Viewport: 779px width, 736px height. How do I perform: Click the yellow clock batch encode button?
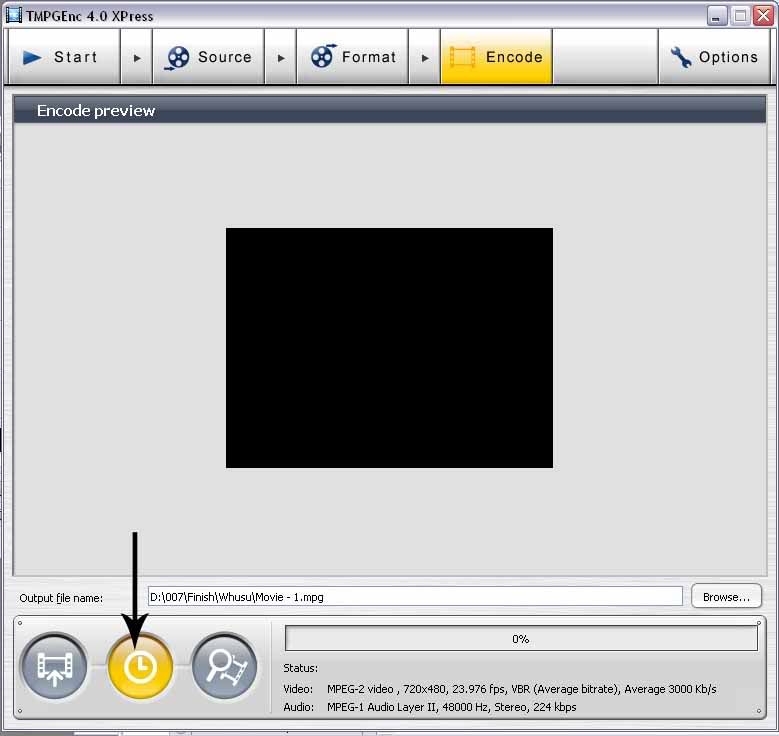tap(140, 666)
